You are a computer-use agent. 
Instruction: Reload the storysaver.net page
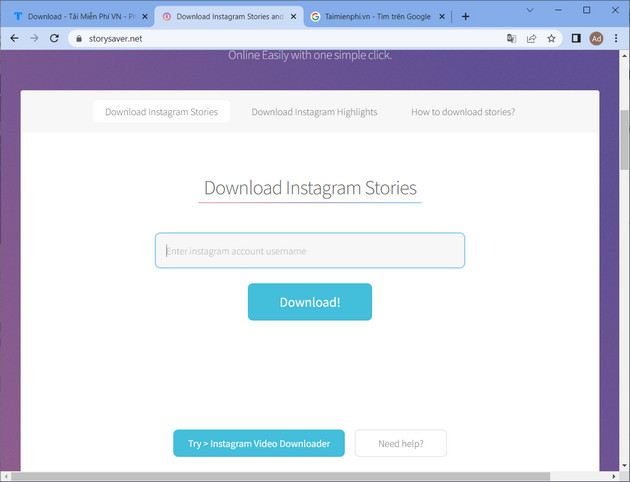coord(54,39)
